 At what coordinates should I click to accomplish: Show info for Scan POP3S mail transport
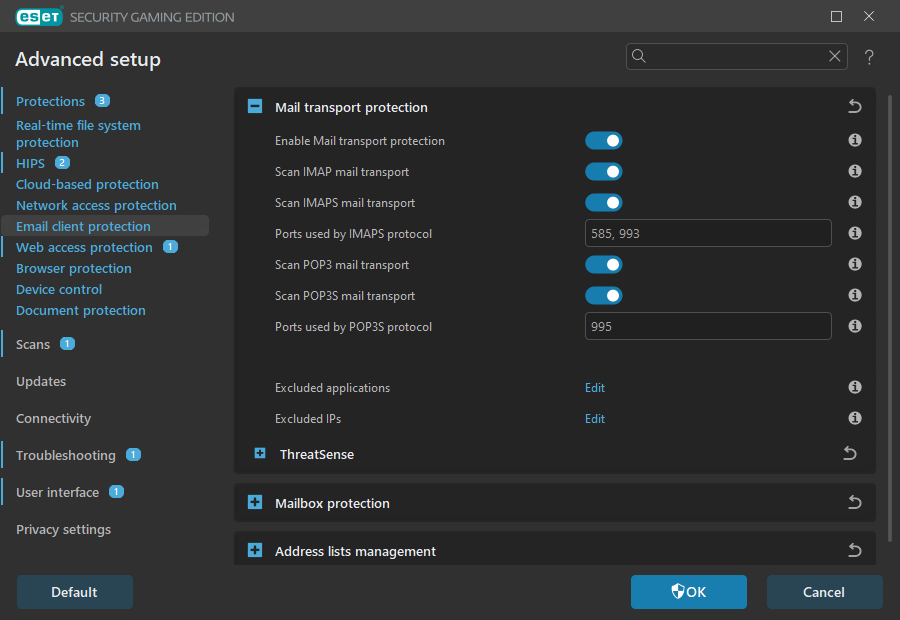(x=855, y=295)
